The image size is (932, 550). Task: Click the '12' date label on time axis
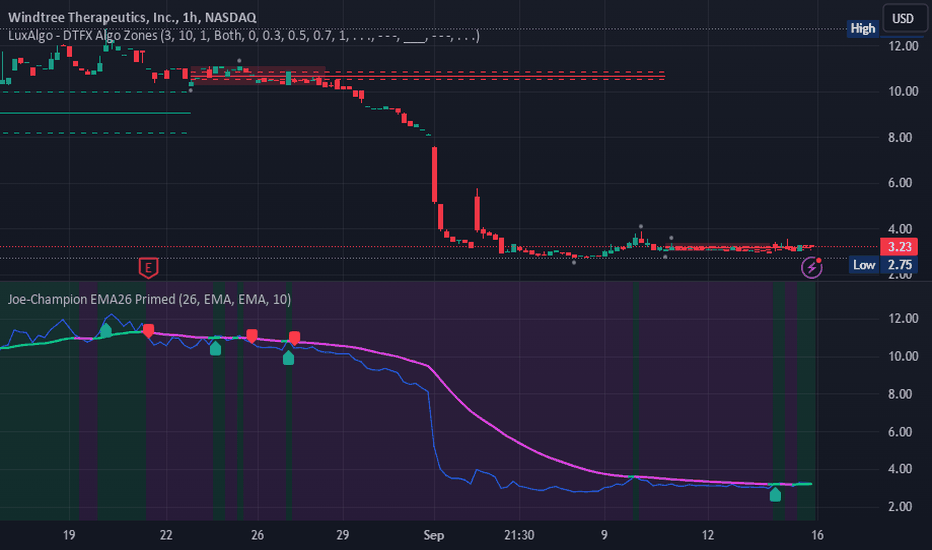click(707, 535)
